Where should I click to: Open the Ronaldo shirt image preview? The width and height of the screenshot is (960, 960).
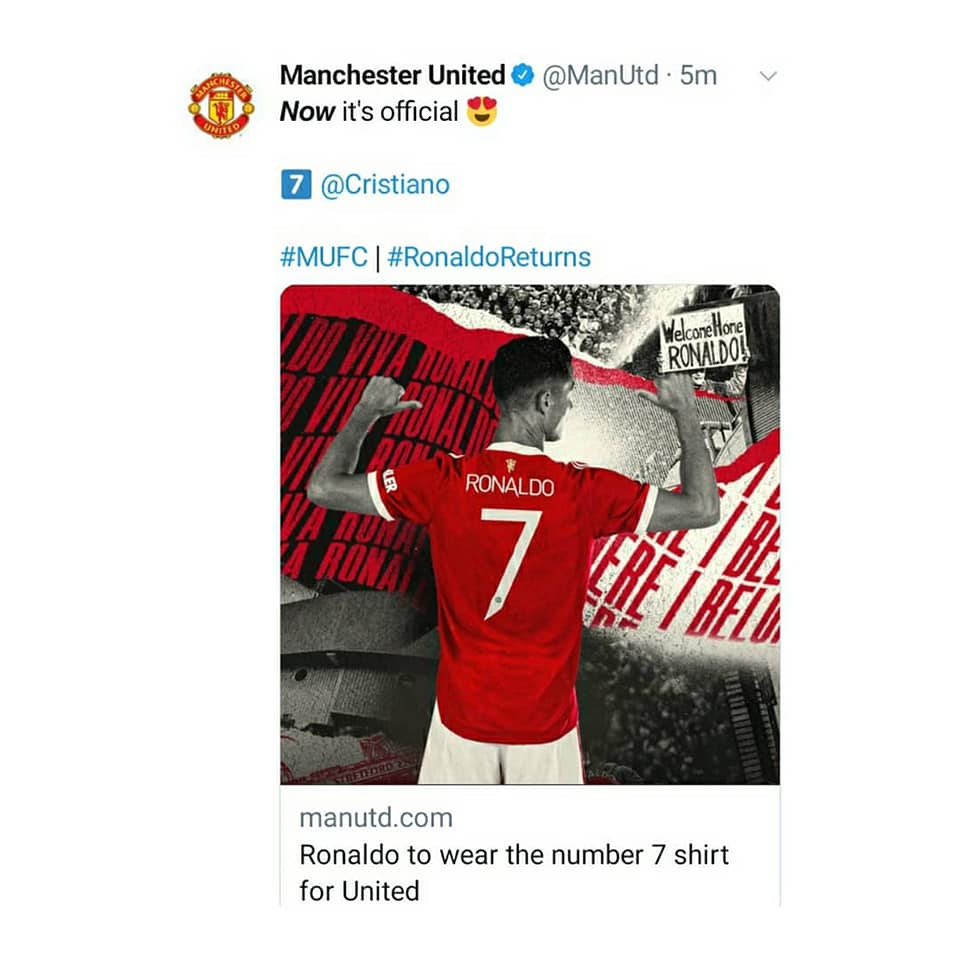[x=530, y=534]
